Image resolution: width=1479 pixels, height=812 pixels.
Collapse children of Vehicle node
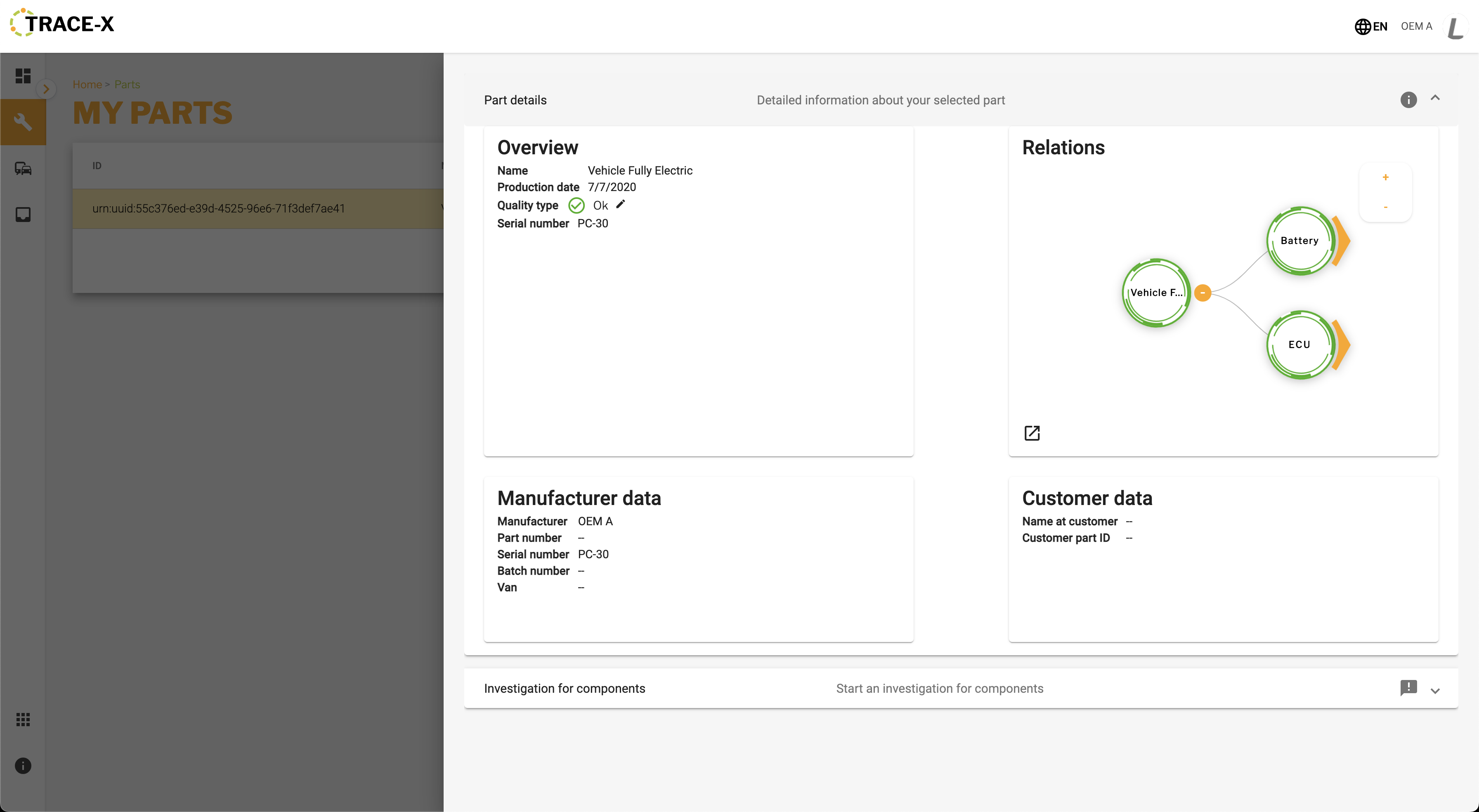click(x=1203, y=293)
